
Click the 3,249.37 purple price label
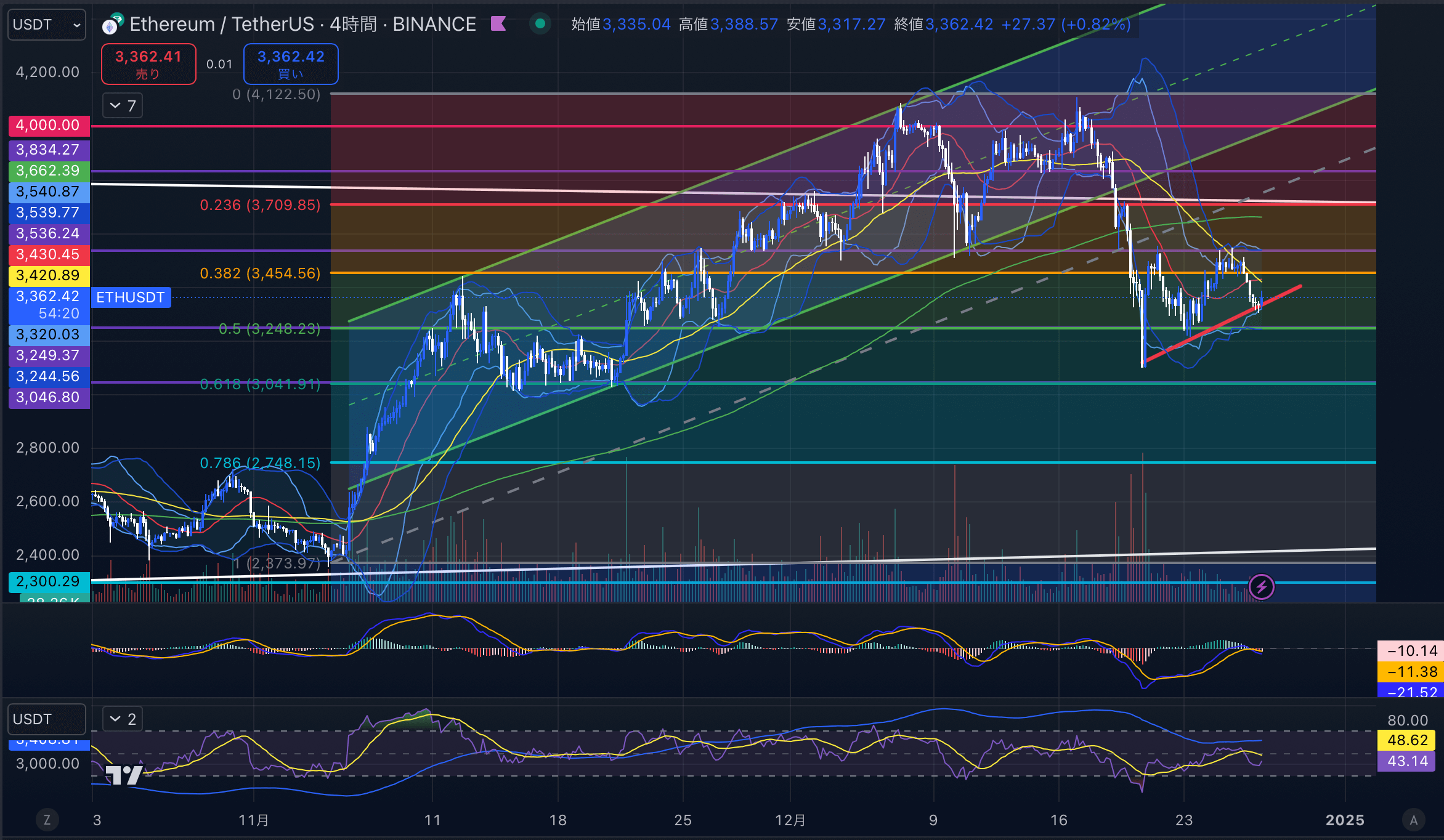[x=49, y=355]
